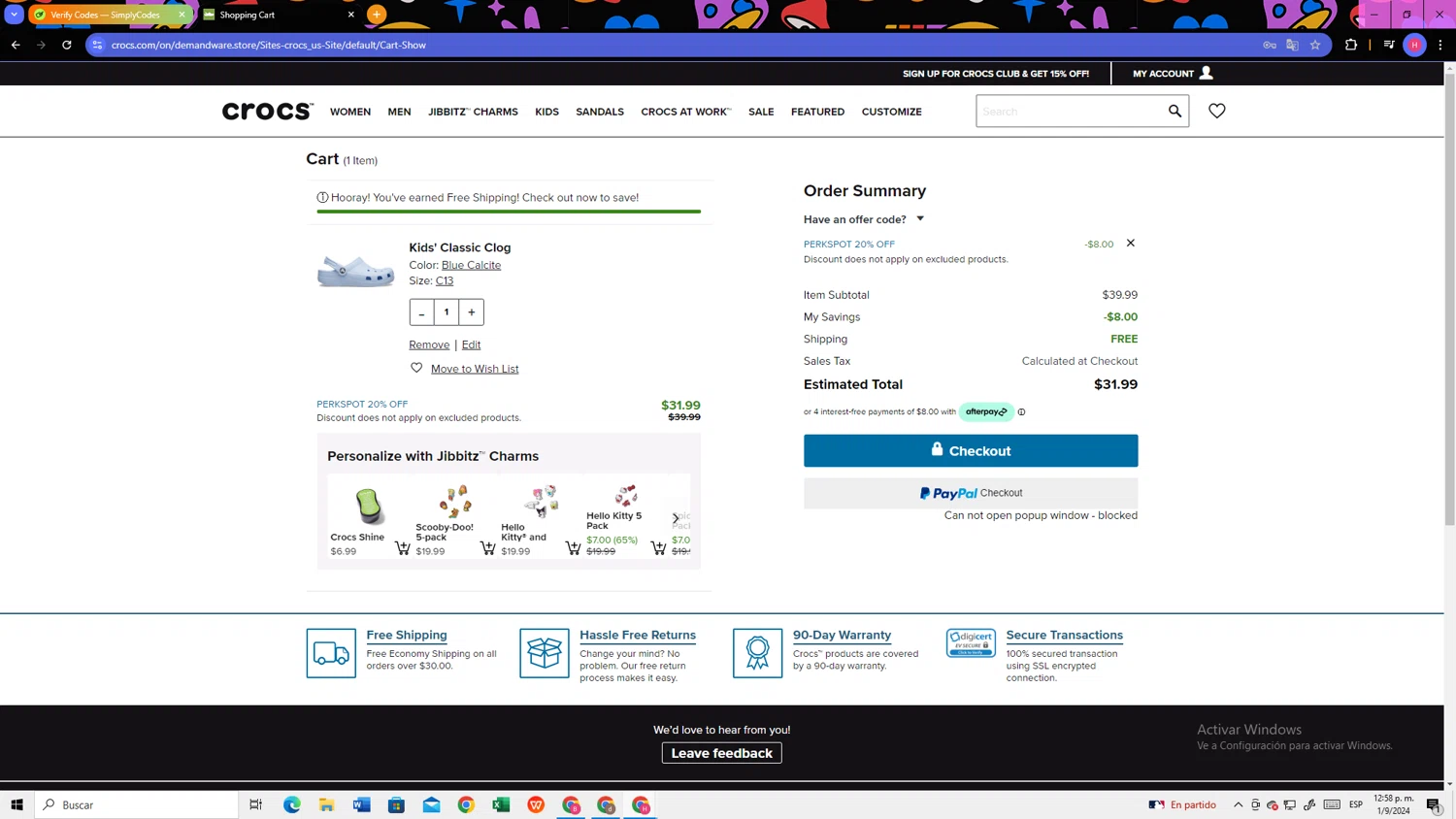Open the SANDALS menu
Viewport: 1456px width, 819px height.
coord(600,112)
